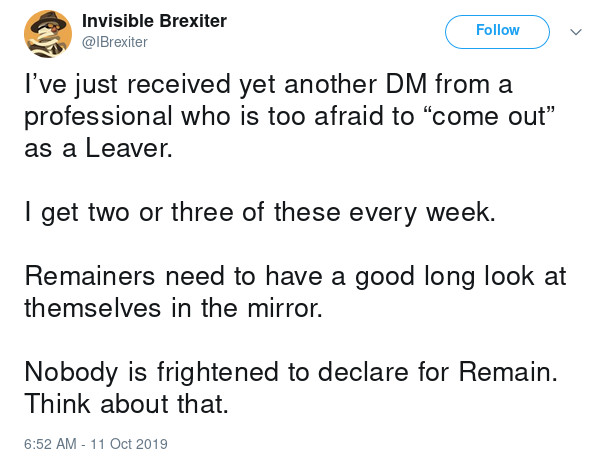Click the sentence Nobody is frightened to declare
This screenshot has height=465, width=603.
click(x=291, y=372)
